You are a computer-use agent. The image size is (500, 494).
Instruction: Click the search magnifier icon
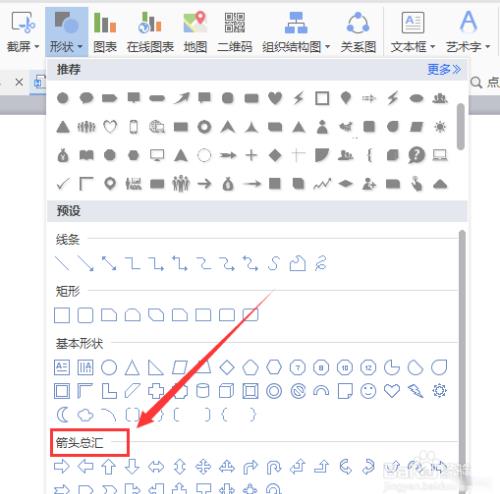476,82
